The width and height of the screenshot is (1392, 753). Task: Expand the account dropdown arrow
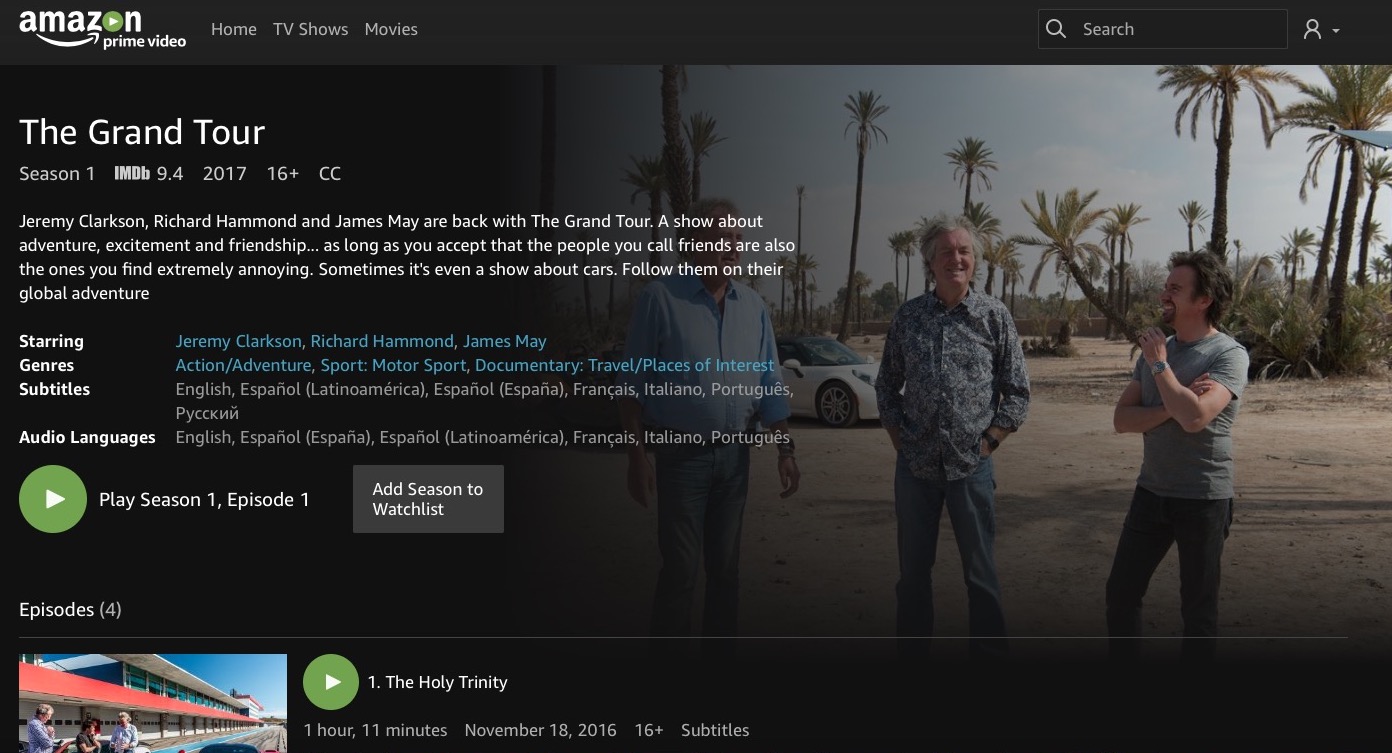(1336, 31)
